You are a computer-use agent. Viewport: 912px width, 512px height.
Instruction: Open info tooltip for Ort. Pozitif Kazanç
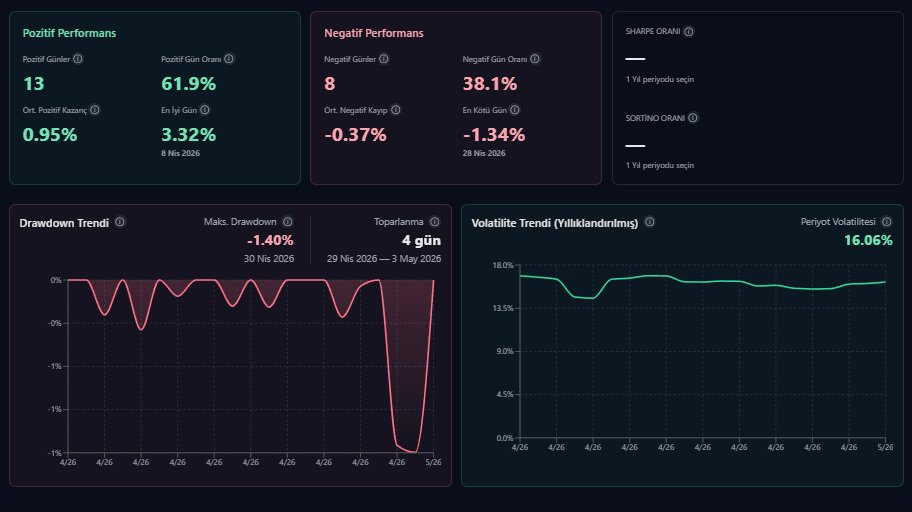pos(95,110)
